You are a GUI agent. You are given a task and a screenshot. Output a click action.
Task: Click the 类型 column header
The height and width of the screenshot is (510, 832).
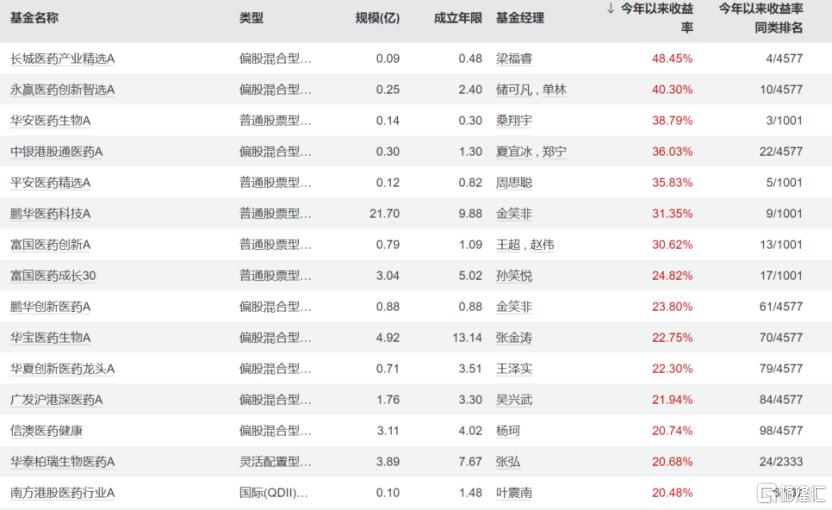click(x=251, y=18)
